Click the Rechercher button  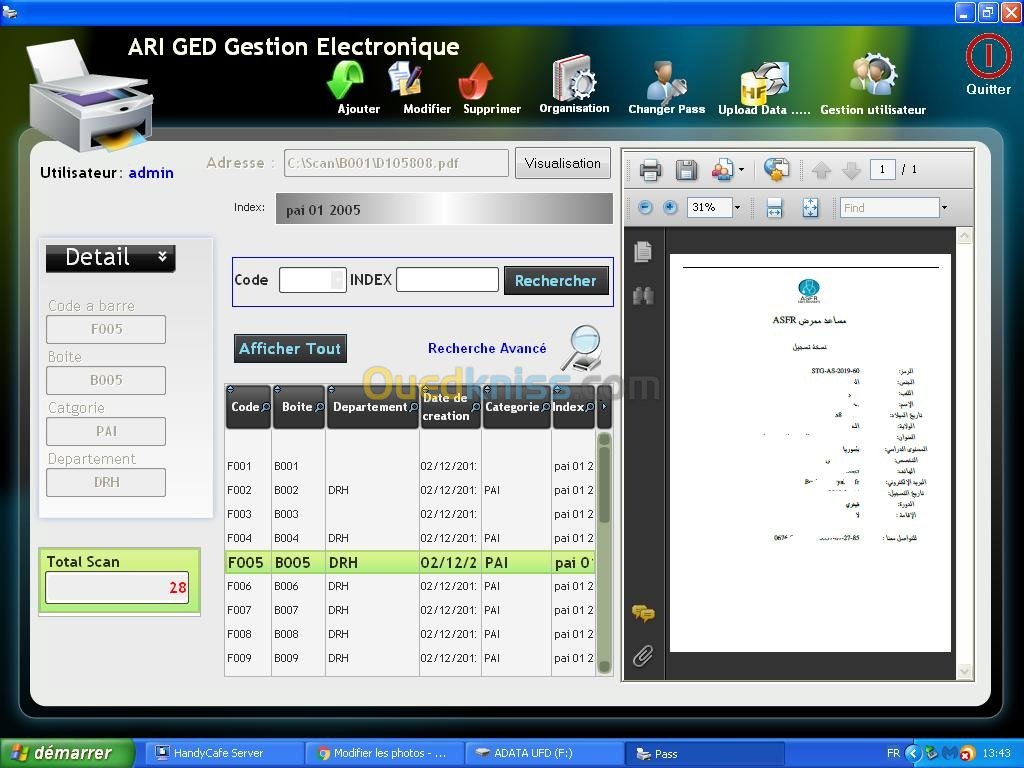555,281
